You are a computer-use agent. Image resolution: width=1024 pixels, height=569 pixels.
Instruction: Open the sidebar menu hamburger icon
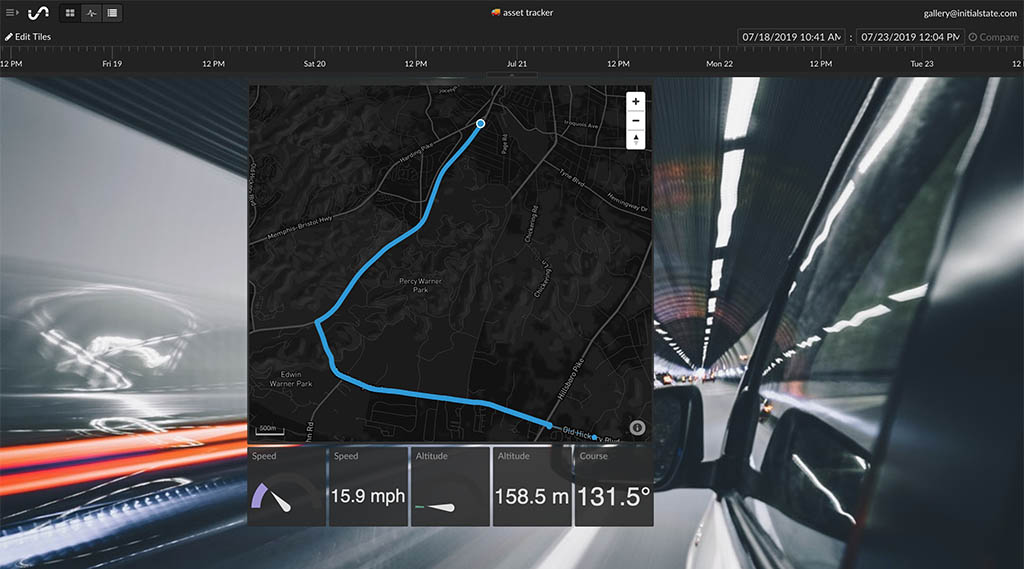[12, 13]
